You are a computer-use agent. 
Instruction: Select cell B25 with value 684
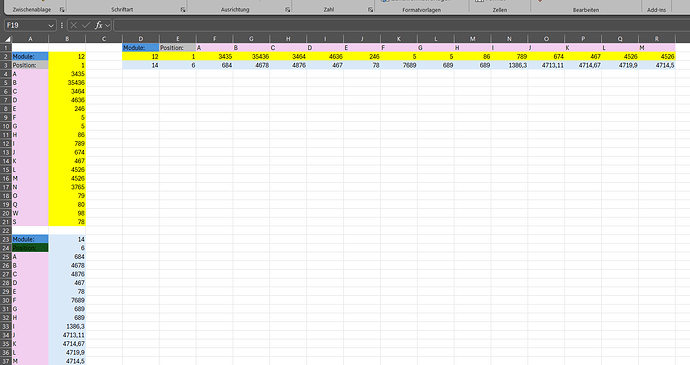pyautogui.click(x=67, y=257)
